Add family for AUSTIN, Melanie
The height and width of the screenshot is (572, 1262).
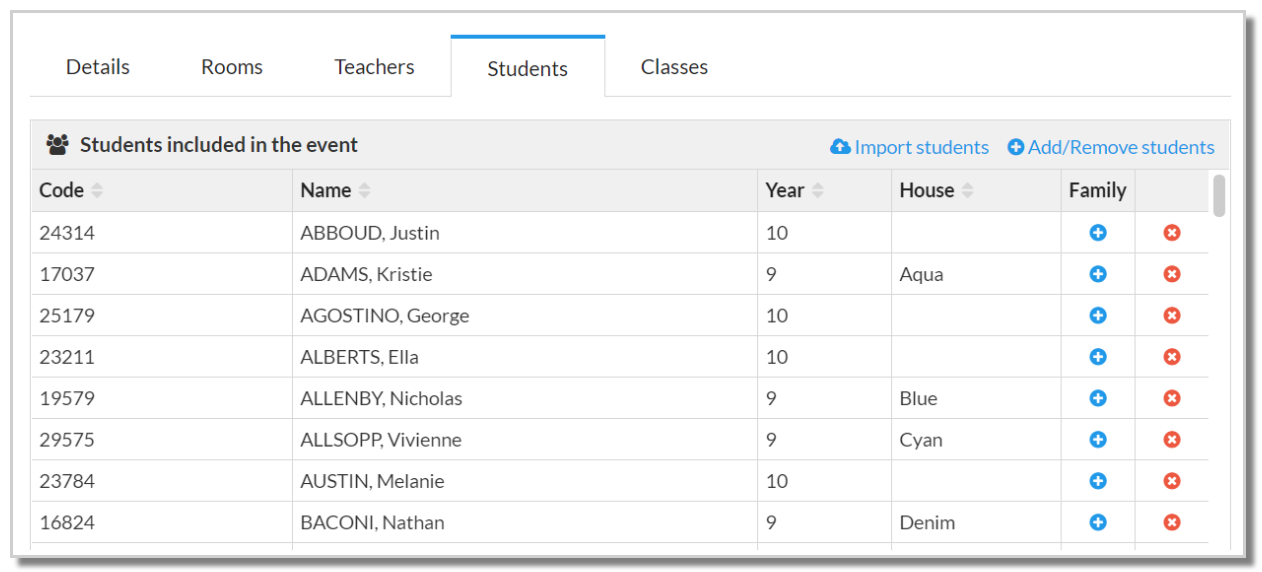click(1098, 481)
